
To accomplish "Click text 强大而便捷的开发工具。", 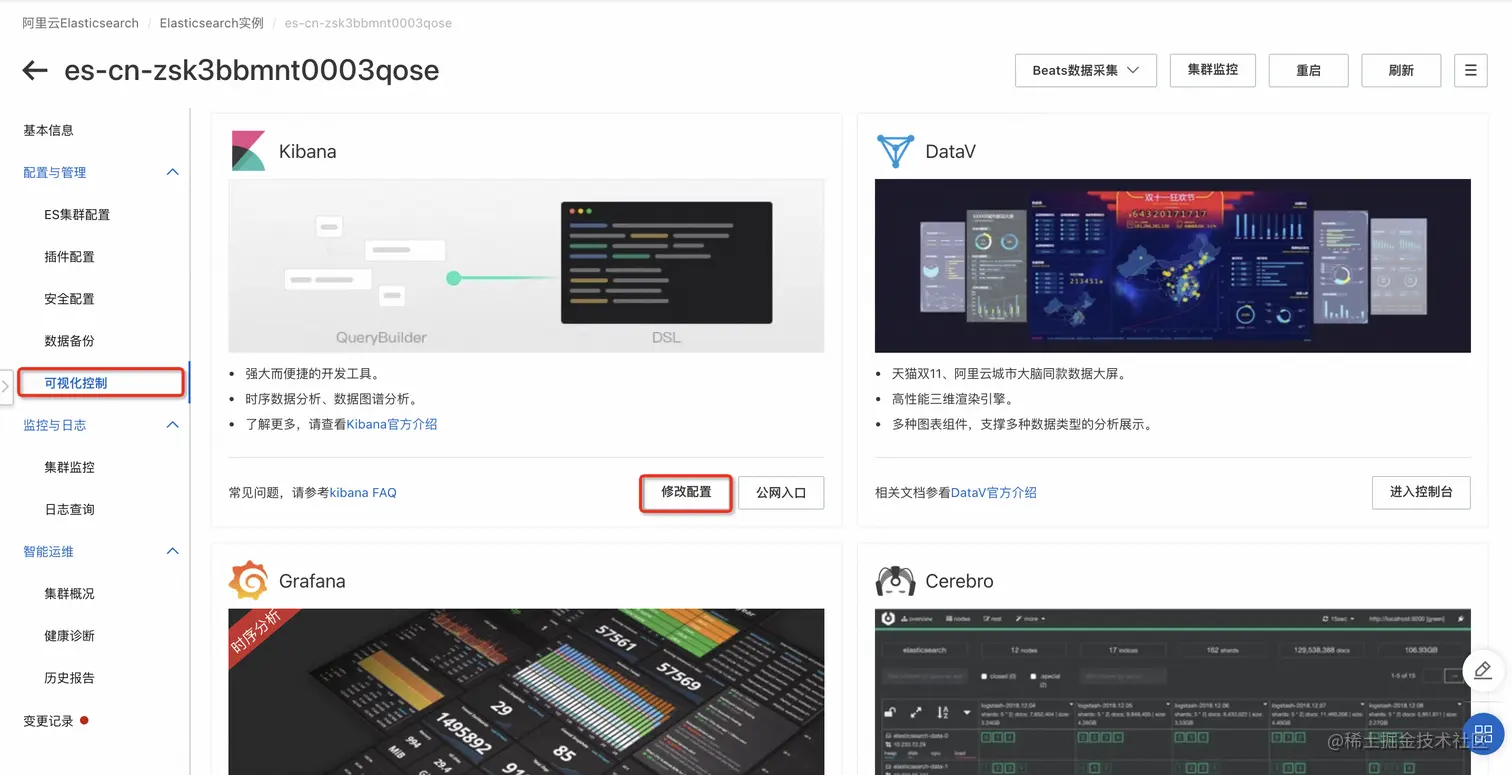I will pyautogui.click(x=313, y=374).
